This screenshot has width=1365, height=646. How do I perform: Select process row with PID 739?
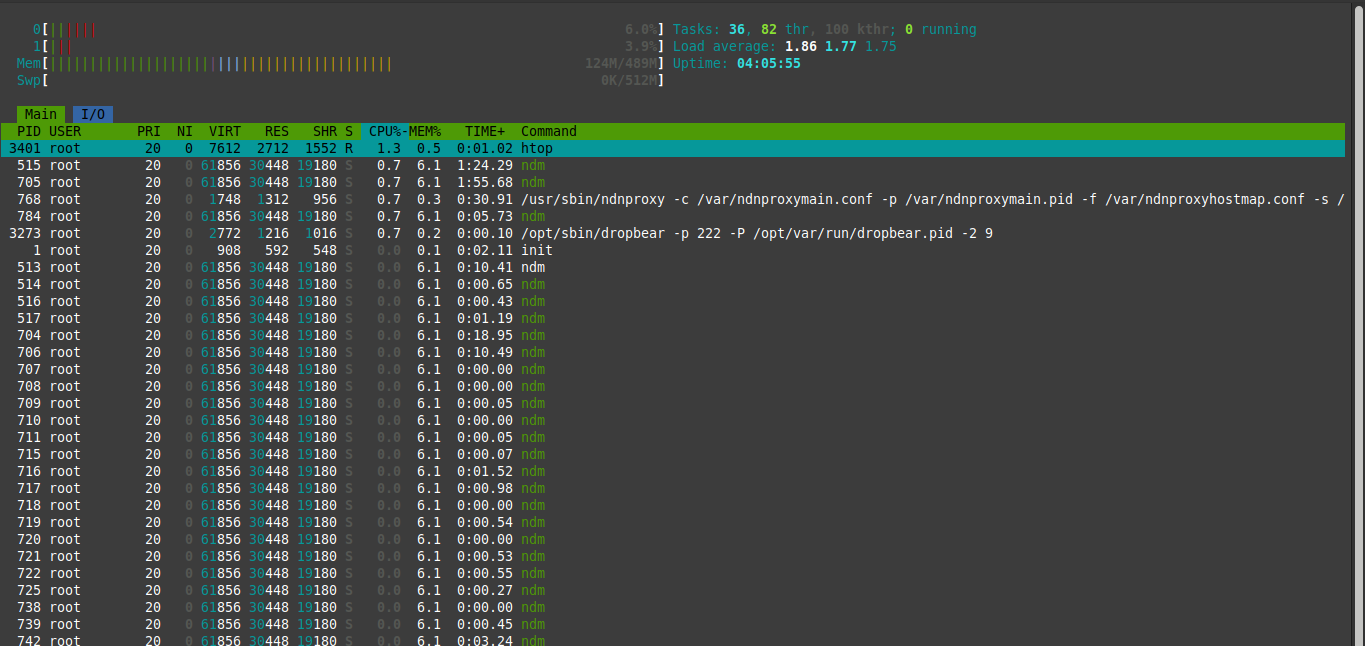click(x=673, y=624)
